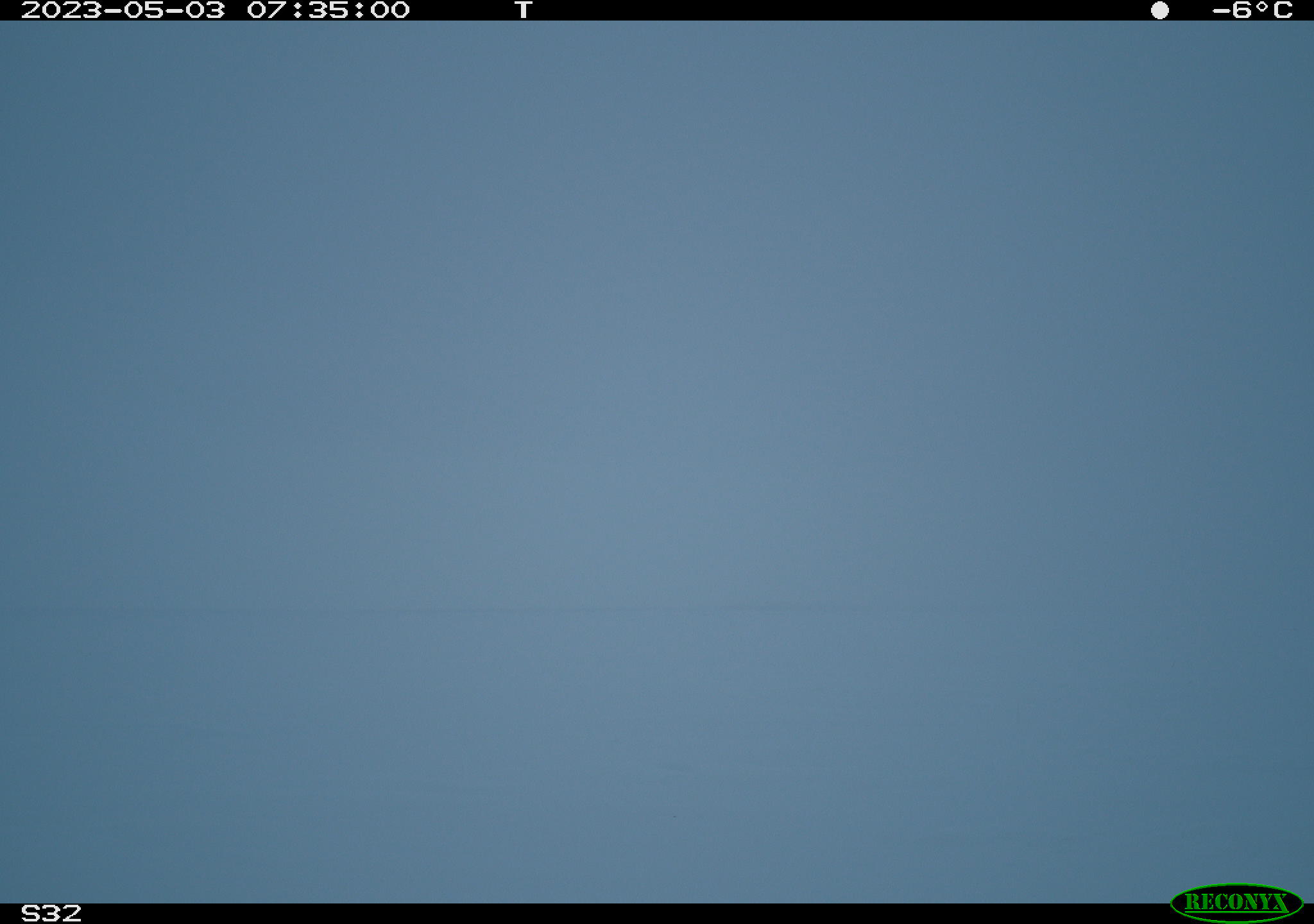Image resolution: width=1314 pixels, height=924 pixels.
Task: Select the T trigger indicator letter
Action: point(524,10)
